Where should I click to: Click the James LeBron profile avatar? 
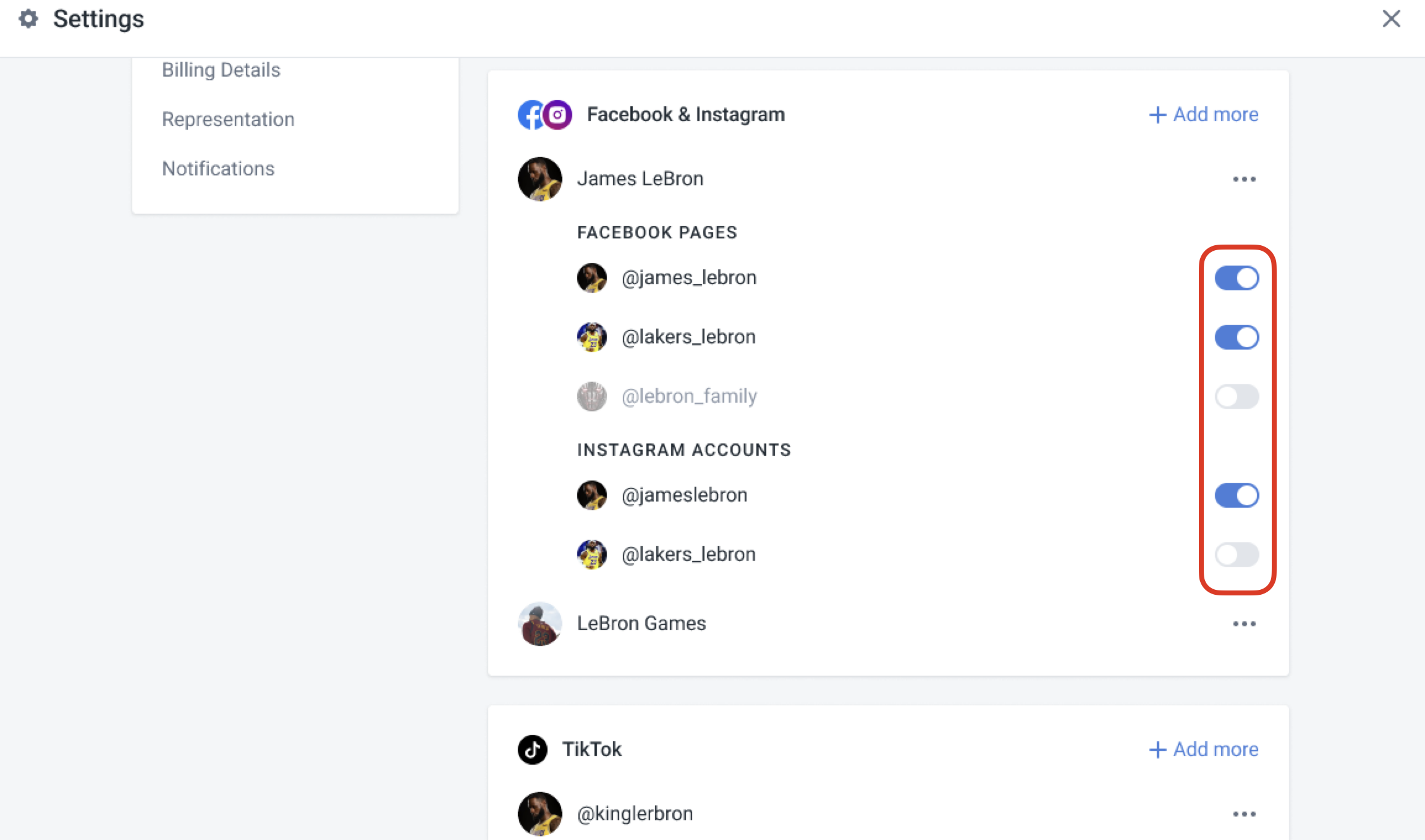click(540, 179)
